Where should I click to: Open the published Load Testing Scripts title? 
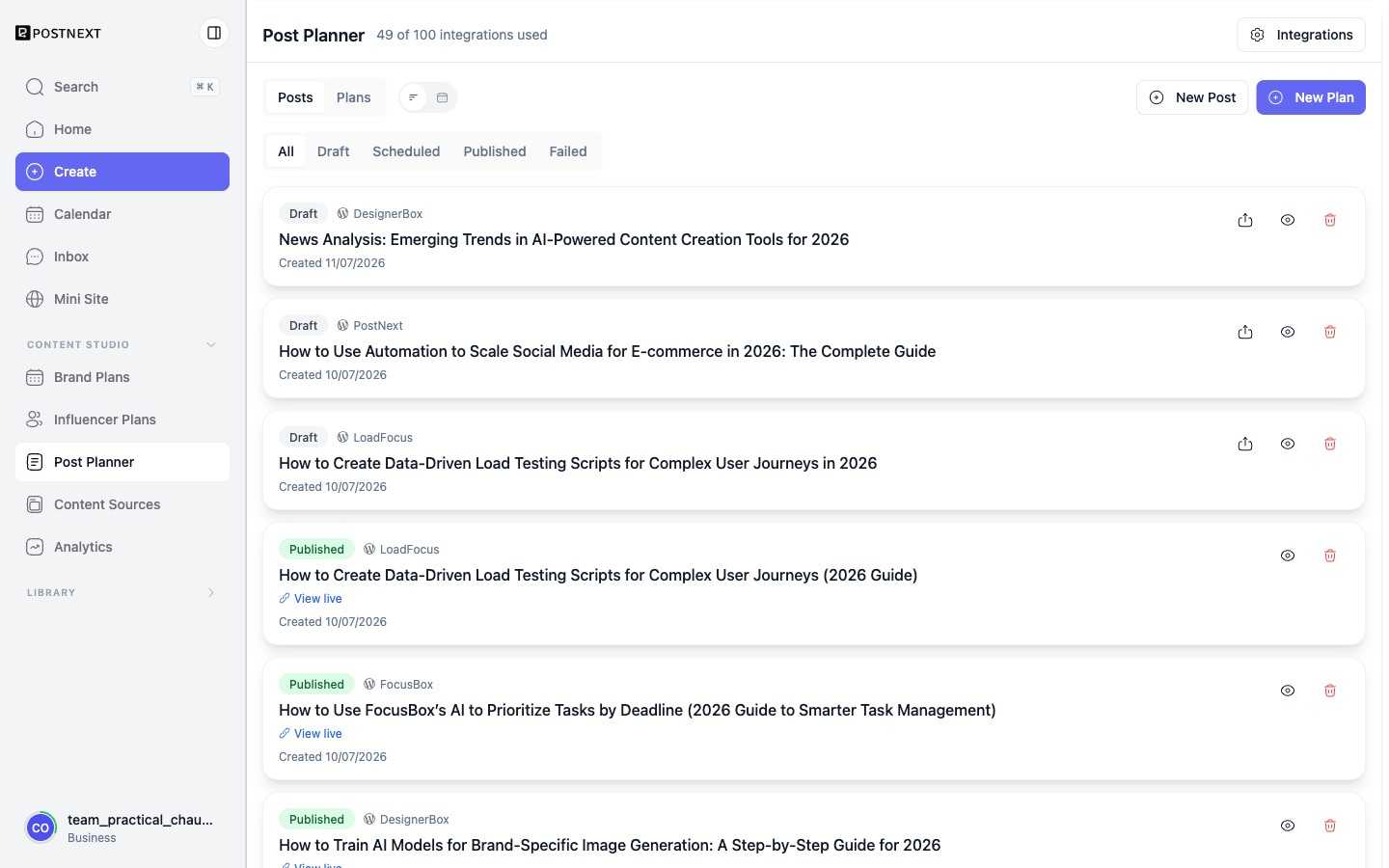point(598,575)
